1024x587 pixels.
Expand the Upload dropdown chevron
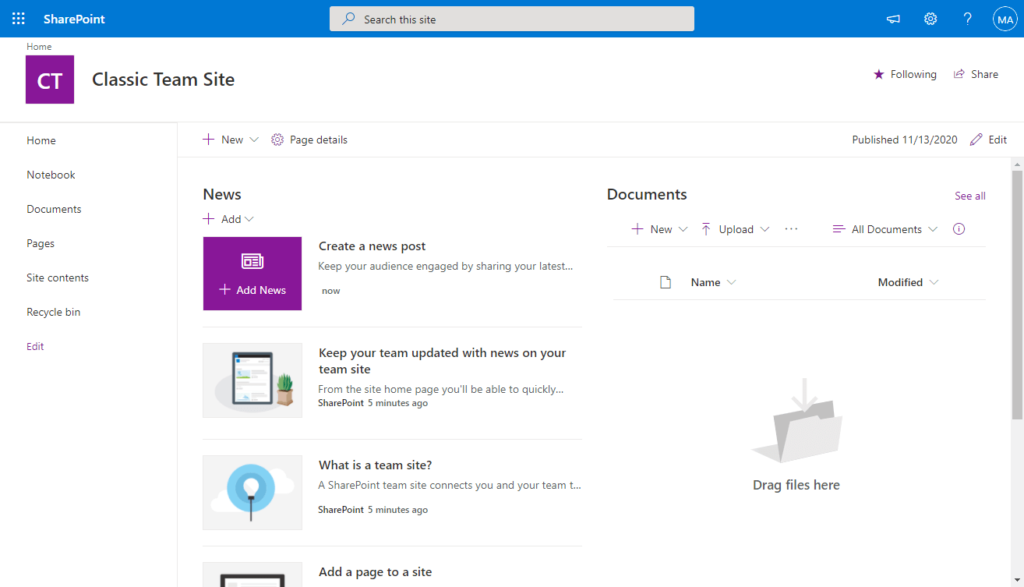[765, 229]
